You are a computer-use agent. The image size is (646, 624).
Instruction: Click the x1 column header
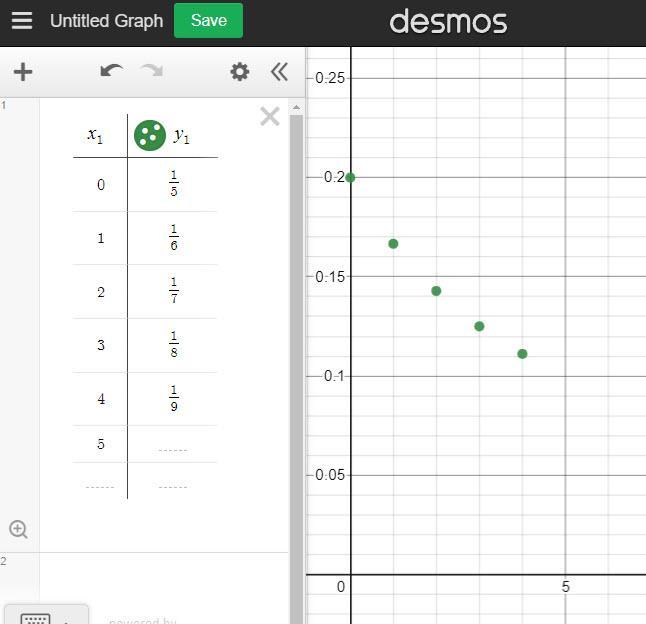tap(95, 135)
